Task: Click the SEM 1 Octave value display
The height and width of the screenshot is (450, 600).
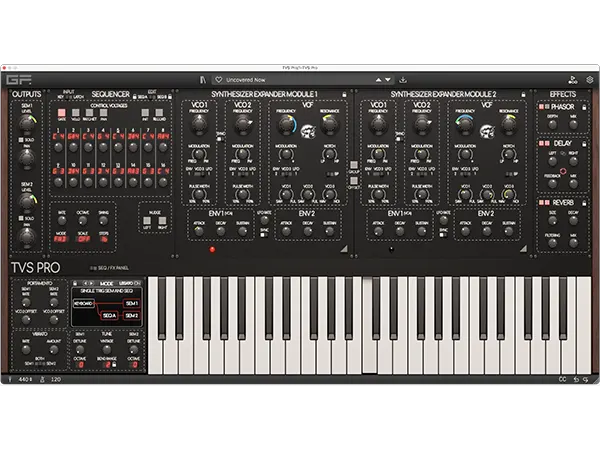Action: (80, 365)
